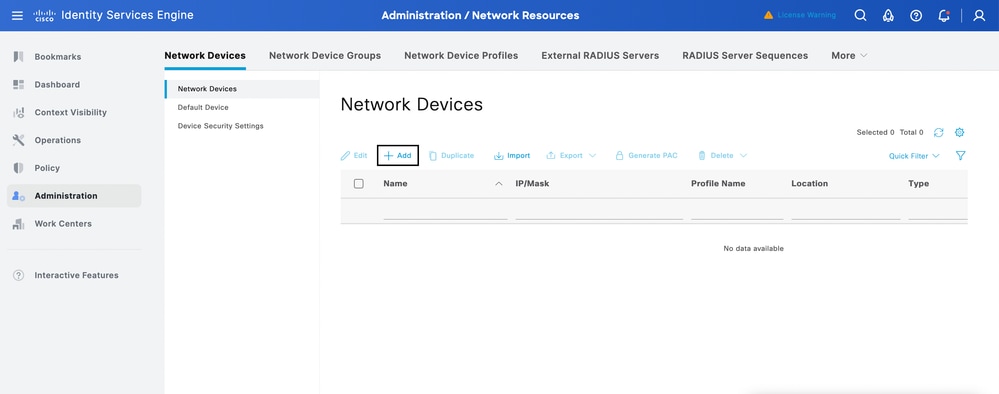Click the Duplicate copy icon
This screenshot has height=394, width=999.
pyautogui.click(x=433, y=156)
